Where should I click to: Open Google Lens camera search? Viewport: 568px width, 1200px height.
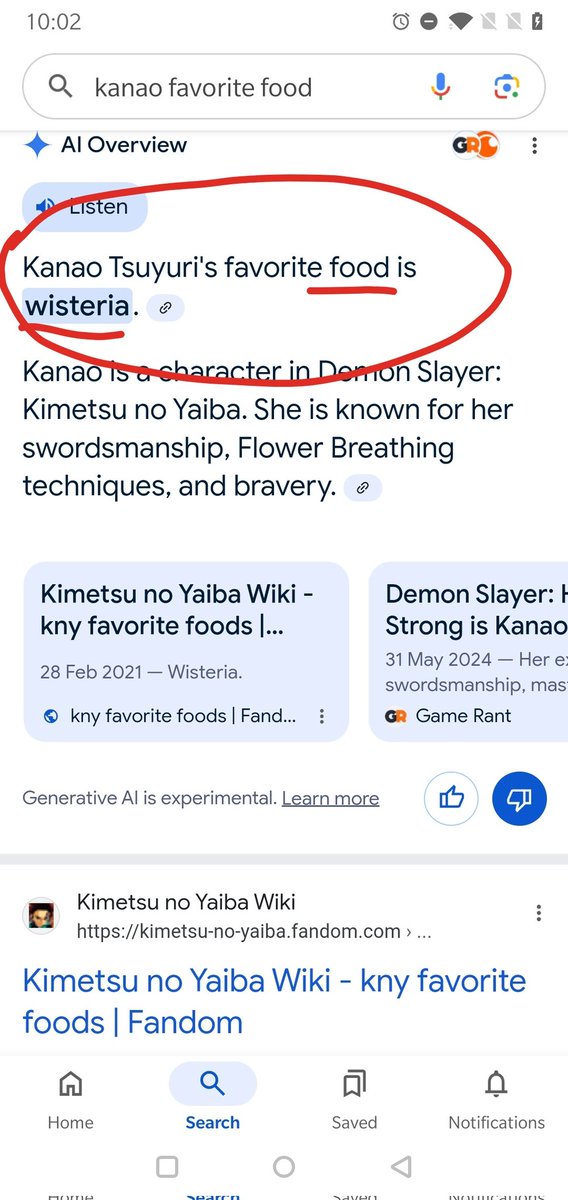click(507, 87)
